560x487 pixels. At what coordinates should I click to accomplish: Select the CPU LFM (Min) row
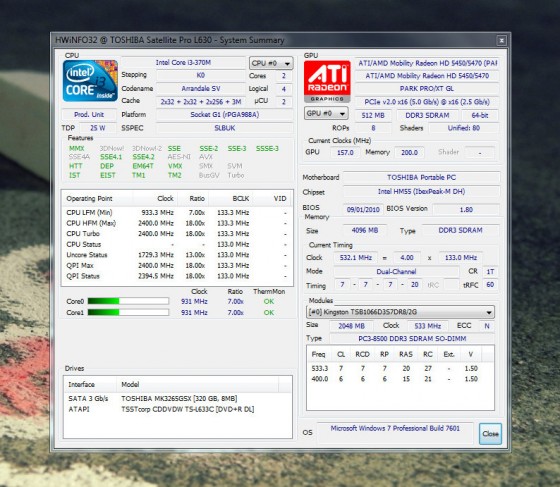[177, 212]
